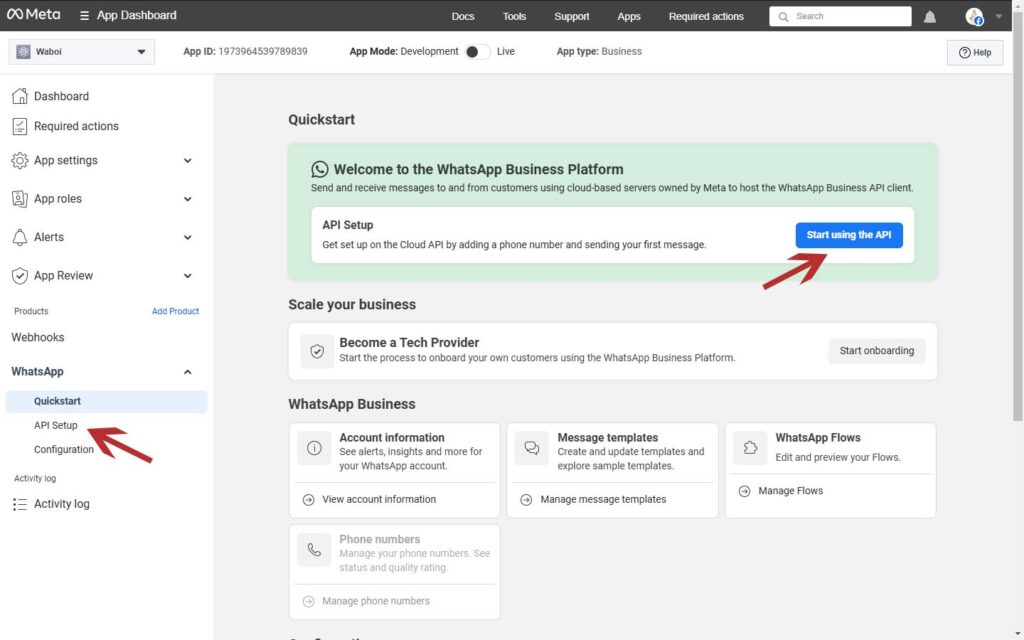Click the Required actions checklist icon
The width and height of the screenshot is (1024, 640).
(x=20, y=126)
